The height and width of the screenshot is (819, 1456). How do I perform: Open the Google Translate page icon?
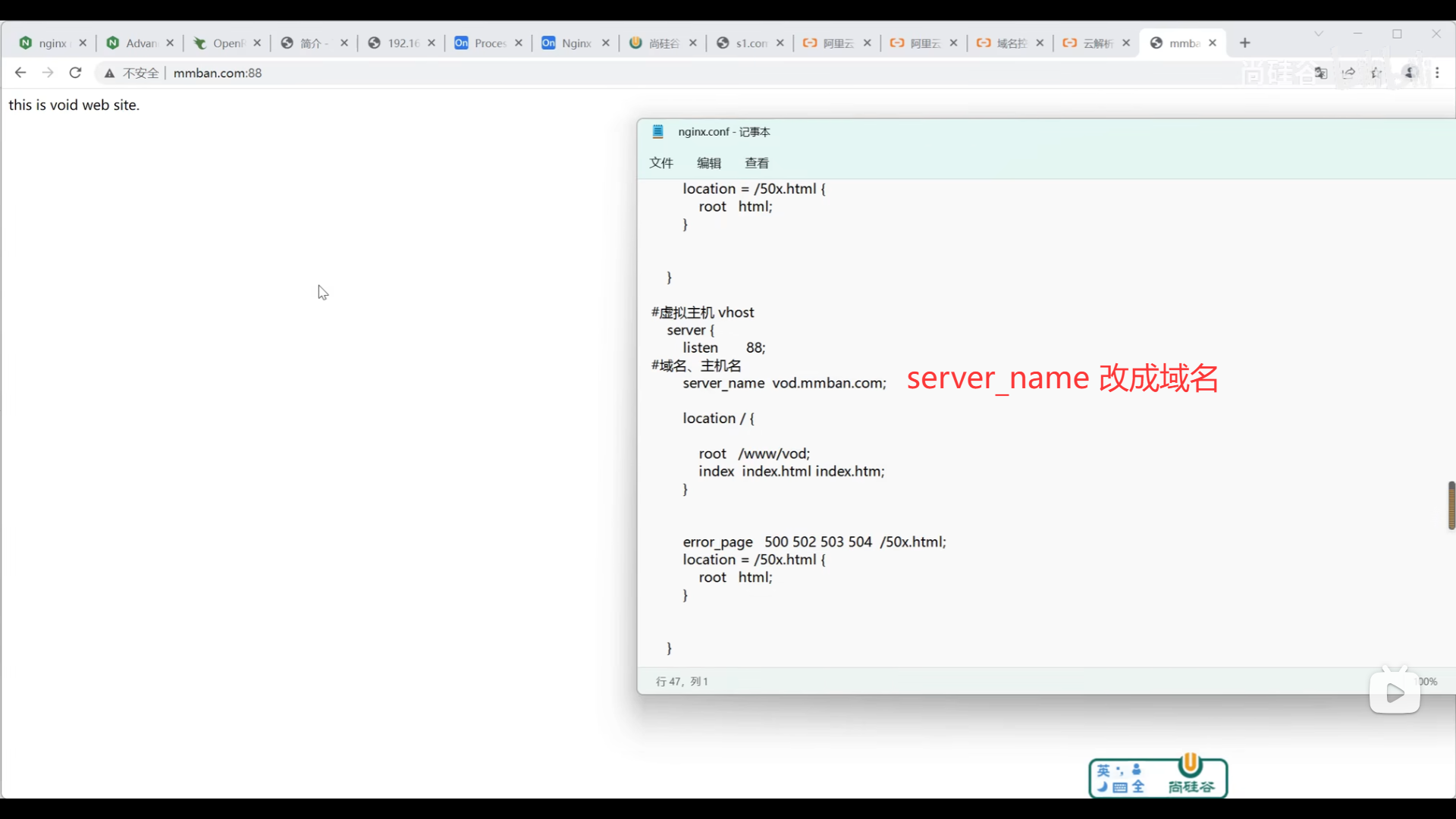tap(1321, 73)
